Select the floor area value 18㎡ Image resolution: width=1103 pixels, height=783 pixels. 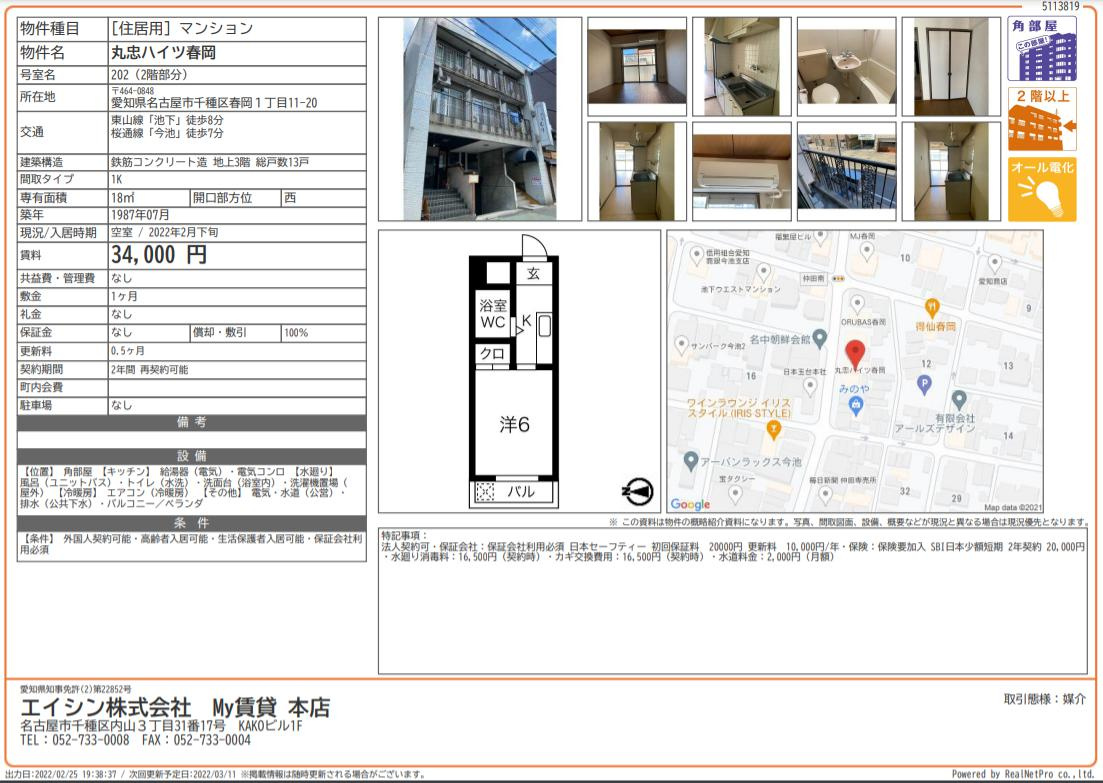coord(122,198)
